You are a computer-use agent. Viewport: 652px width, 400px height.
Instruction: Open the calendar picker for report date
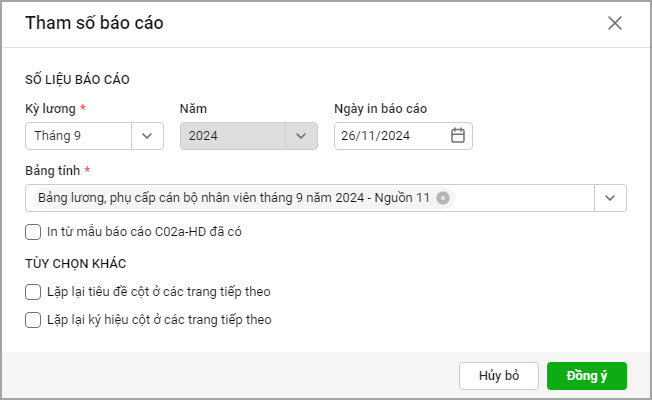point(458,135)
